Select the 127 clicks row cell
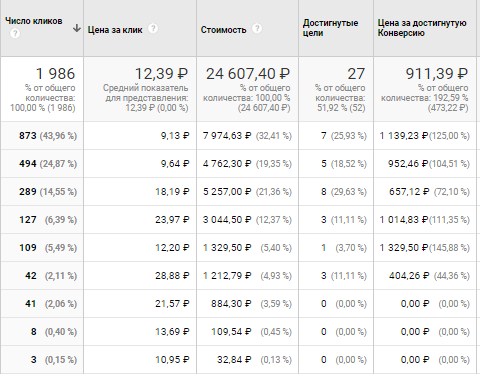 (42, 220)
